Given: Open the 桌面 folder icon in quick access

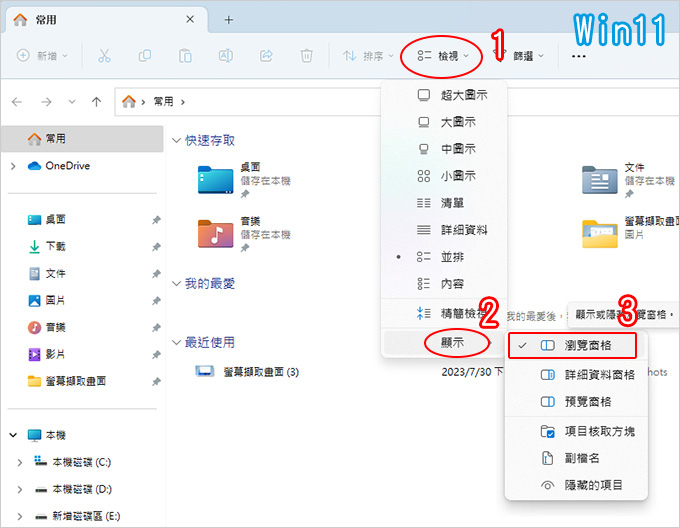Looking at the screenshot, I should (216, 179).
